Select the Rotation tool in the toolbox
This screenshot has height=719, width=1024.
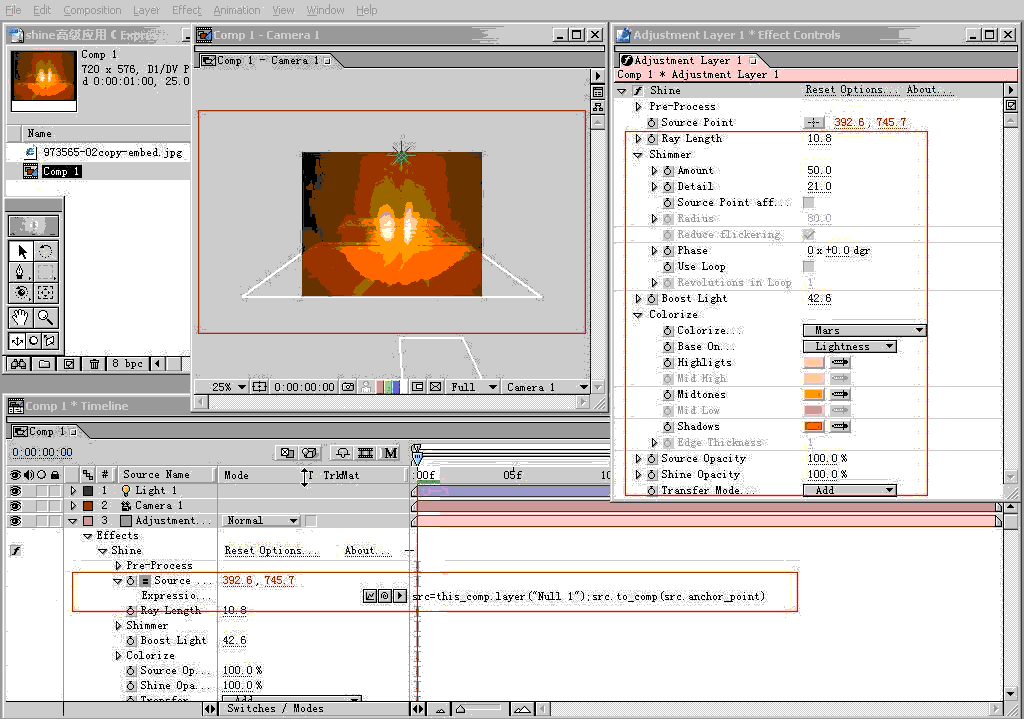pos(45,251)
